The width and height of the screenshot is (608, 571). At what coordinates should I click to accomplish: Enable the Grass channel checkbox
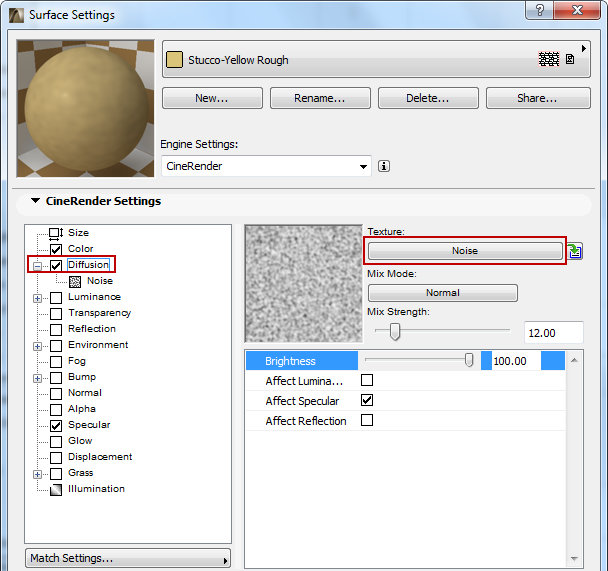tap(56, 474)
